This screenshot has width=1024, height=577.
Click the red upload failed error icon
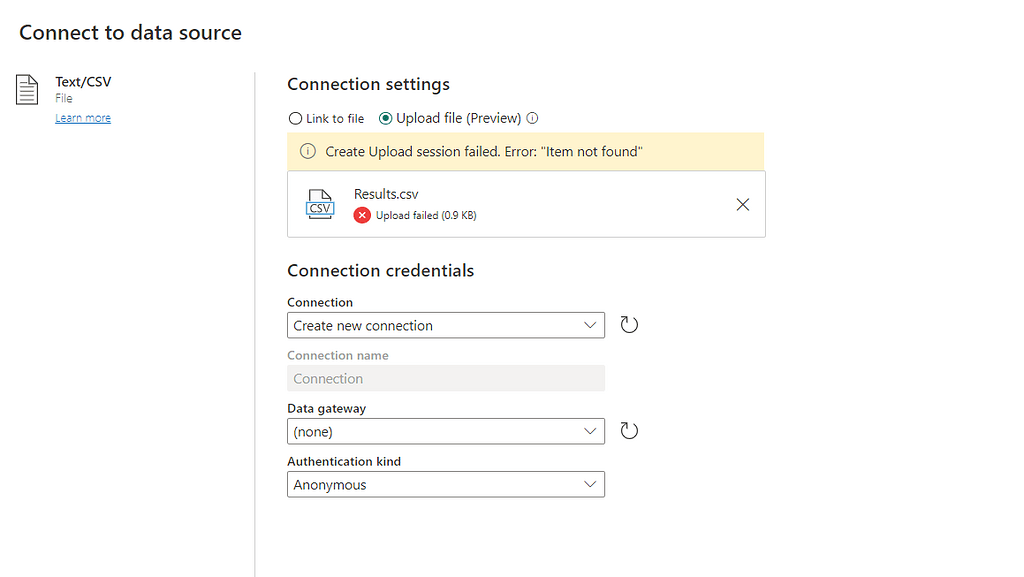[x=361, y=215]
